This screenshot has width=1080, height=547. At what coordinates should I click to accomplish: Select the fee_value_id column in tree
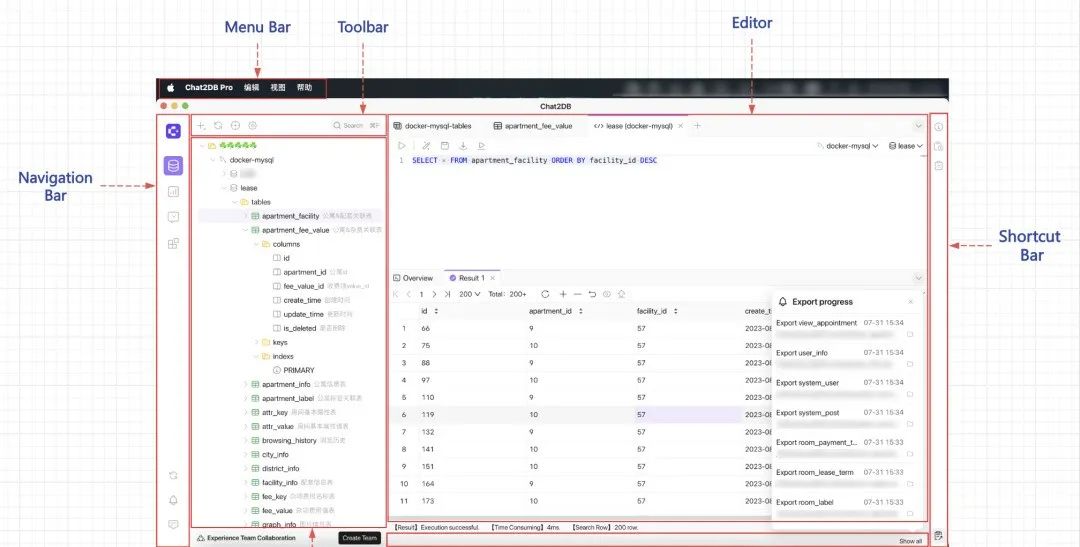coord(304,286)
